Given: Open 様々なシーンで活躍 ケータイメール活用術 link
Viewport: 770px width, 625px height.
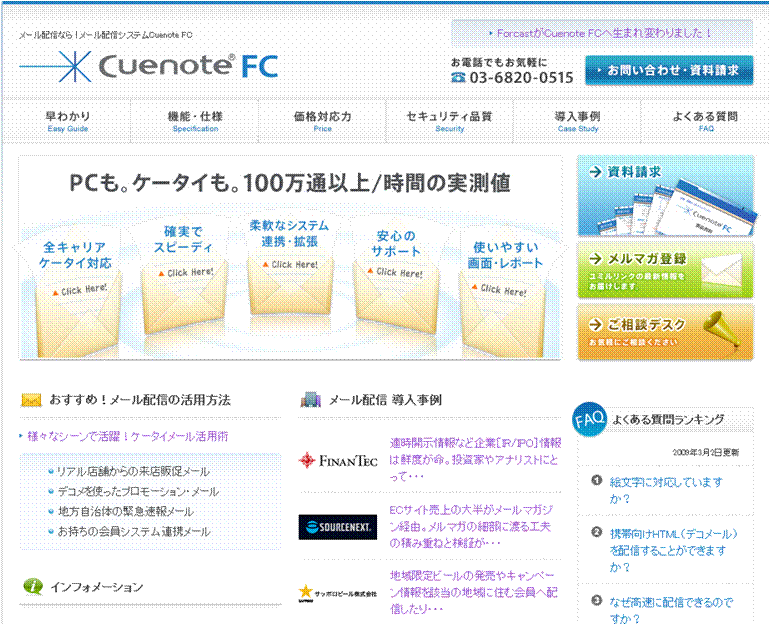Looking at the screenshot, I should (x=128, y=436).
